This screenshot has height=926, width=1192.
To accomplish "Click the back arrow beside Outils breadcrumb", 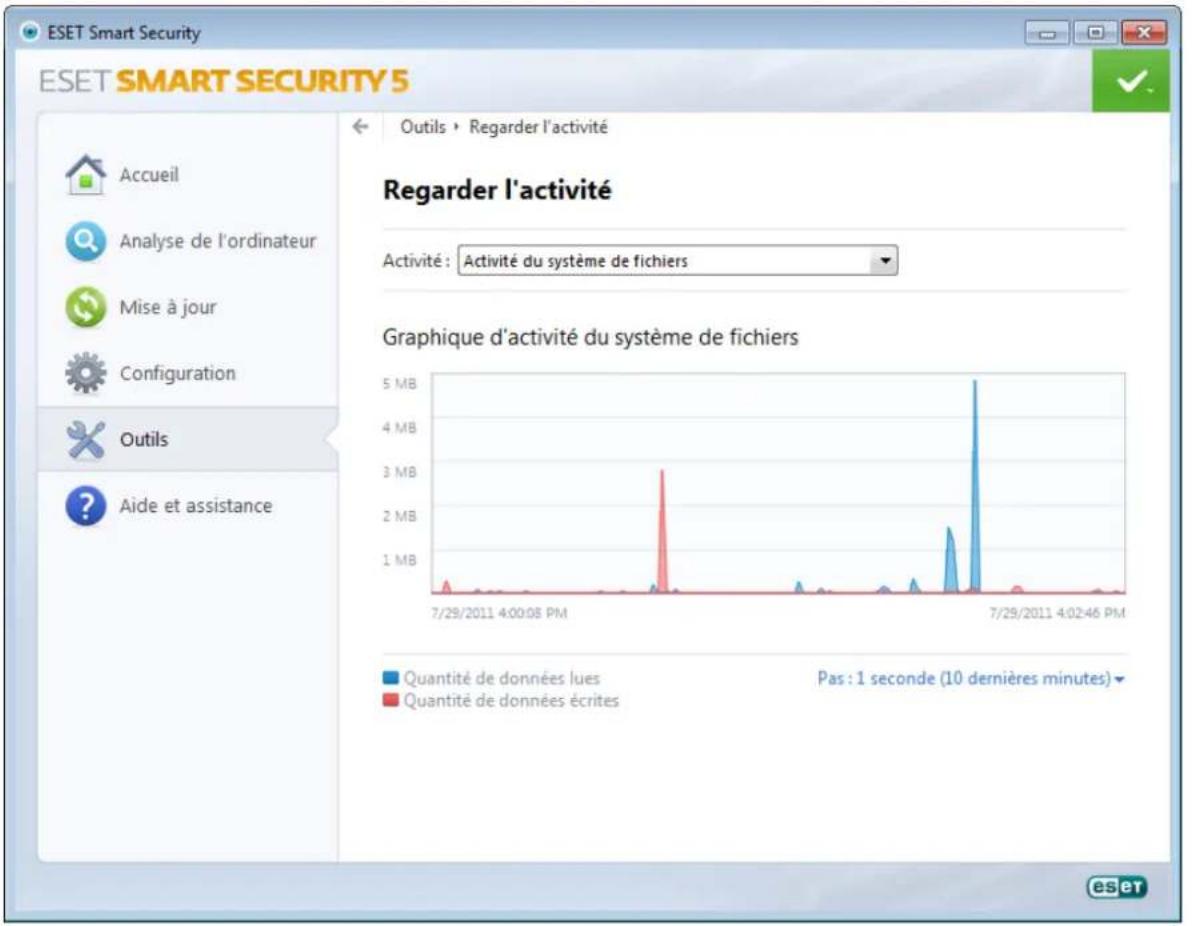I will 361,127.
